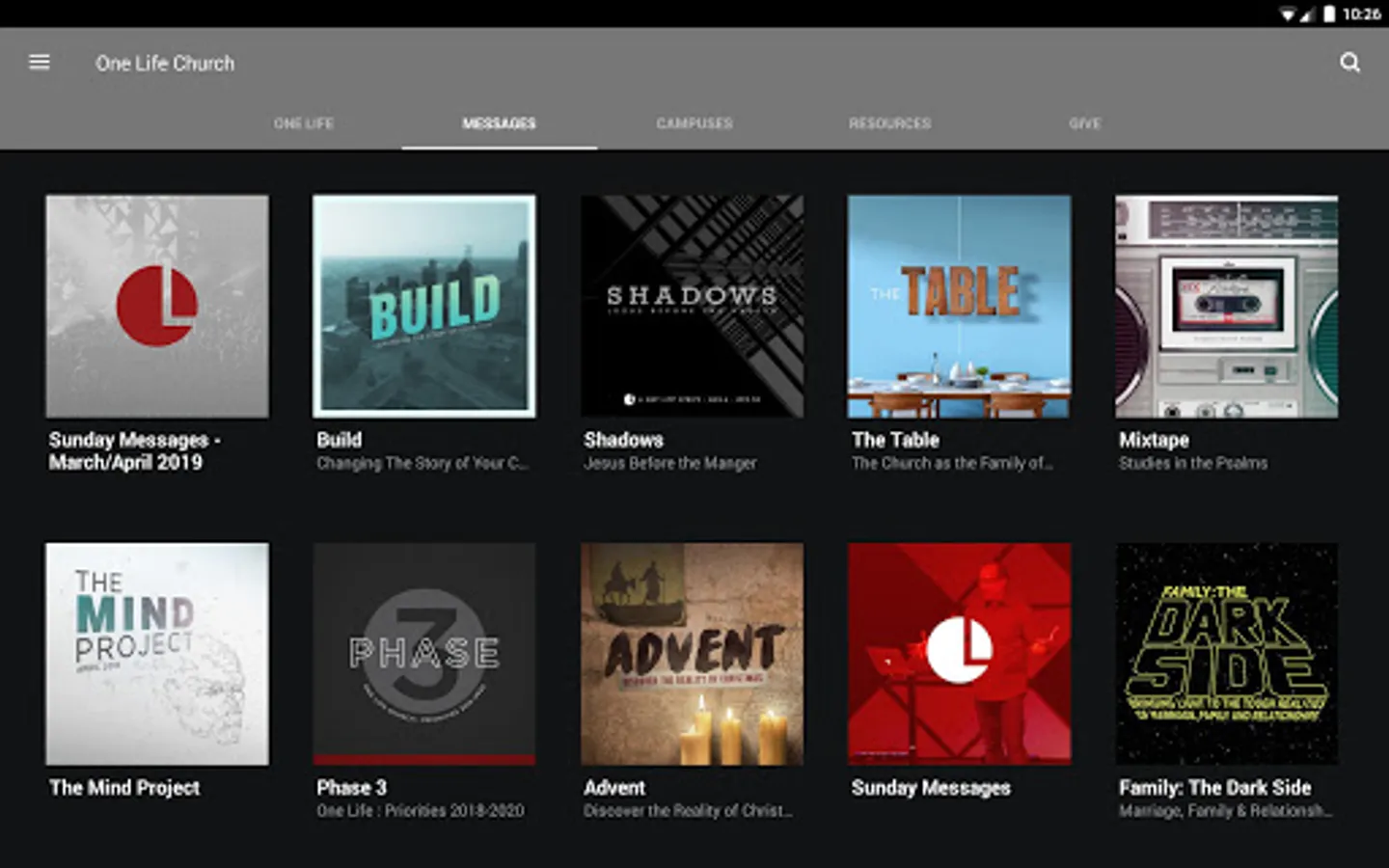Select the 'Mixtape' title text
This screenshot has width=1389, height=868.
point(1154,440)
